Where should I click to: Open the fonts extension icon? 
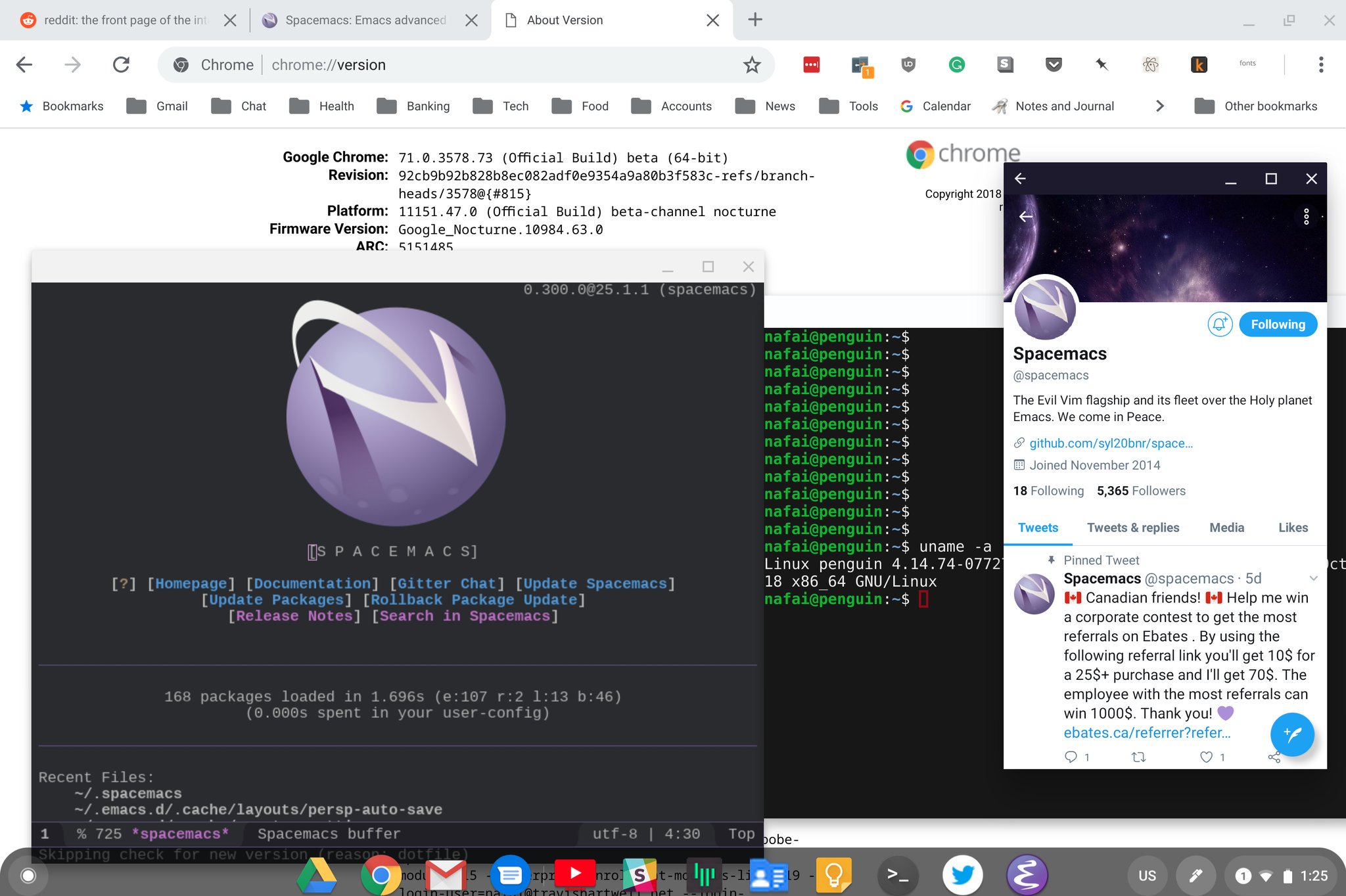[1247, 64]
